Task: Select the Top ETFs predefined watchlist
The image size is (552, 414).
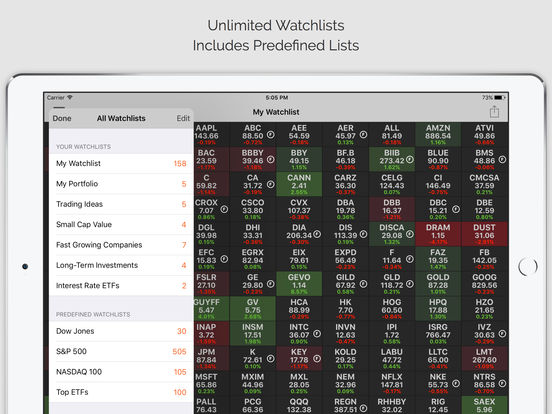Action: point(121,392)
